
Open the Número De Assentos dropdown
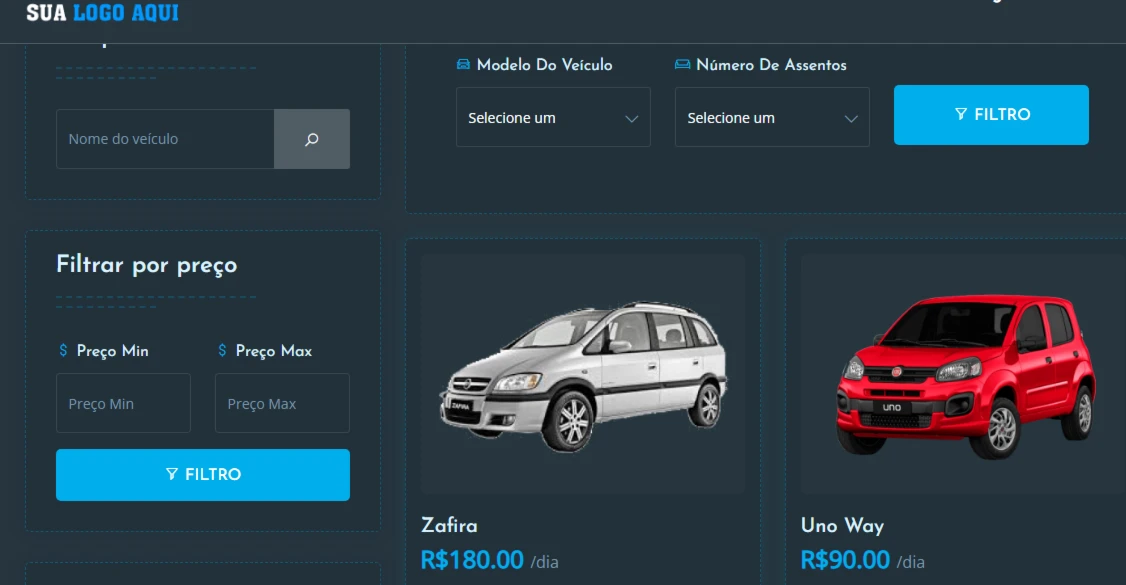[772, 118]
